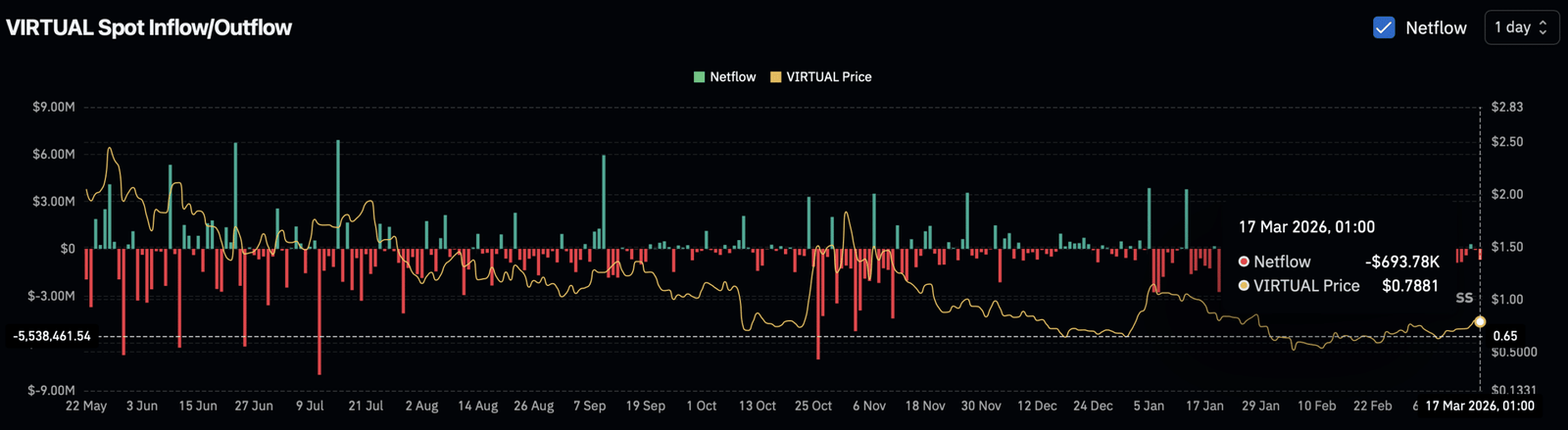Click the VIRTUAL Spot Inflow/Outflow title

[149, 27]
